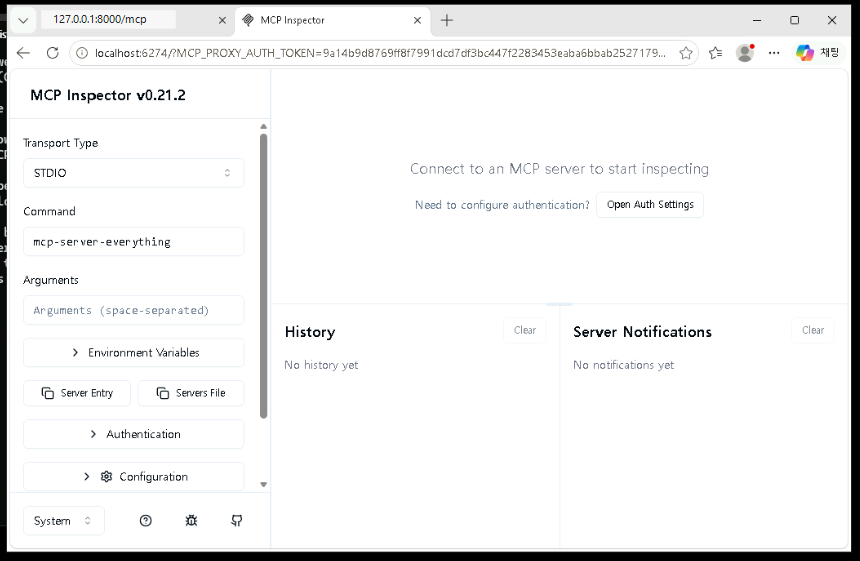
Task: Focus the Arguments input field
Action: pos(133,310)
